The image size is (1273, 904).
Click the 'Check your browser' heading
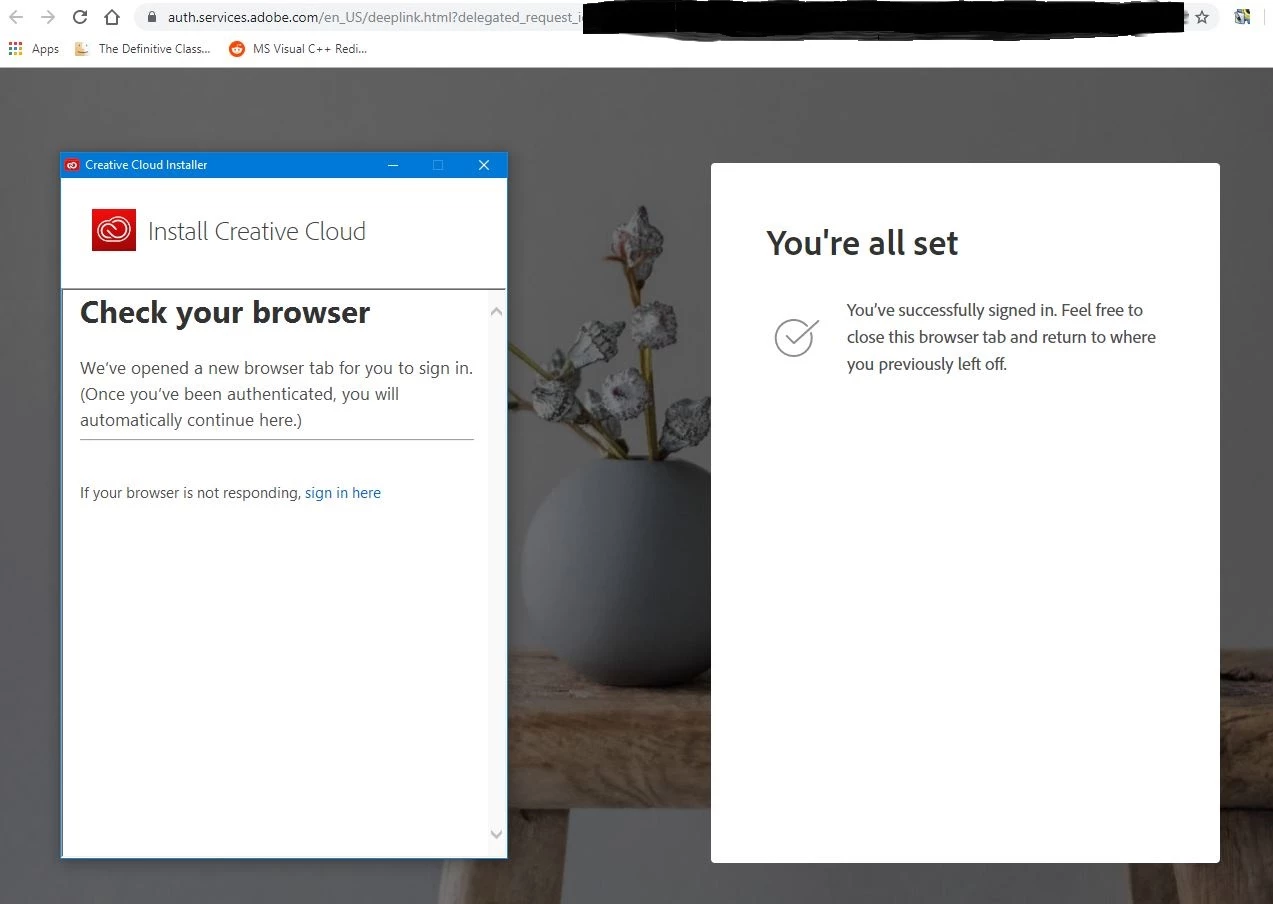tap(225, 313)
